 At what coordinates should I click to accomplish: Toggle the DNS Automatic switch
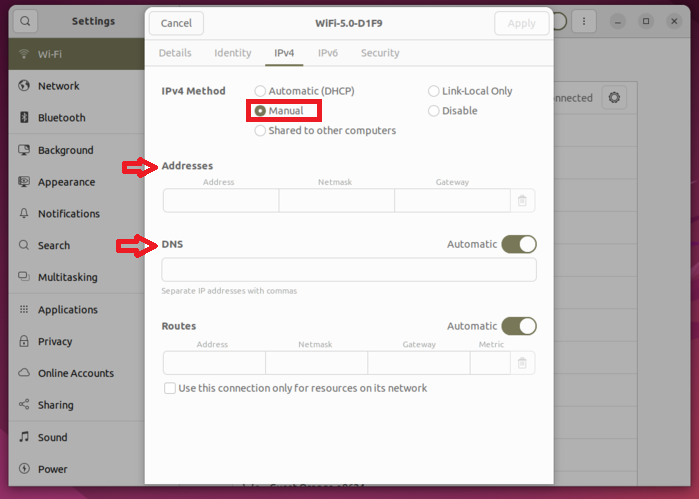click(x=519, y=244)
